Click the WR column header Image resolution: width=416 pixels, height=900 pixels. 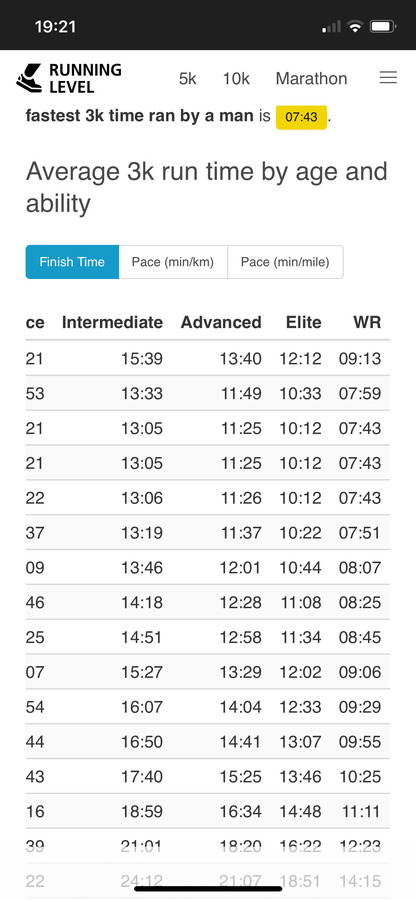pyautogui.click(x=367, y=323)
